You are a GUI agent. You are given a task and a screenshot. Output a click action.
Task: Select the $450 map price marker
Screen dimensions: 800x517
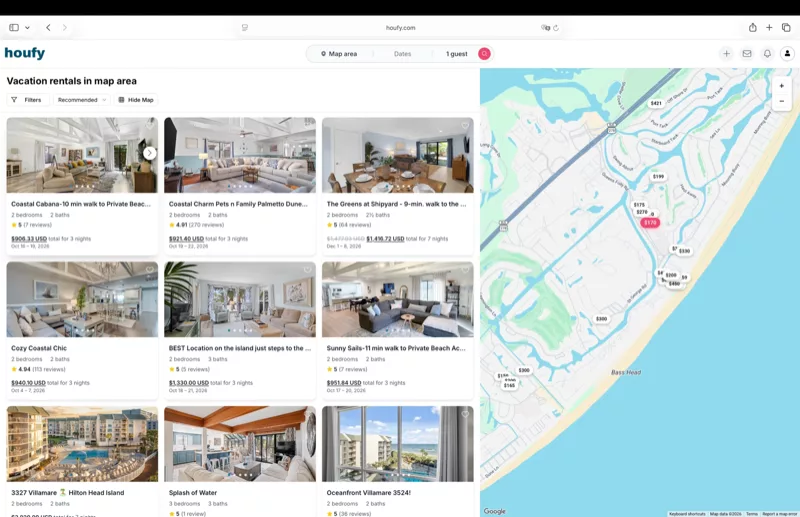(x=674, y=284)
